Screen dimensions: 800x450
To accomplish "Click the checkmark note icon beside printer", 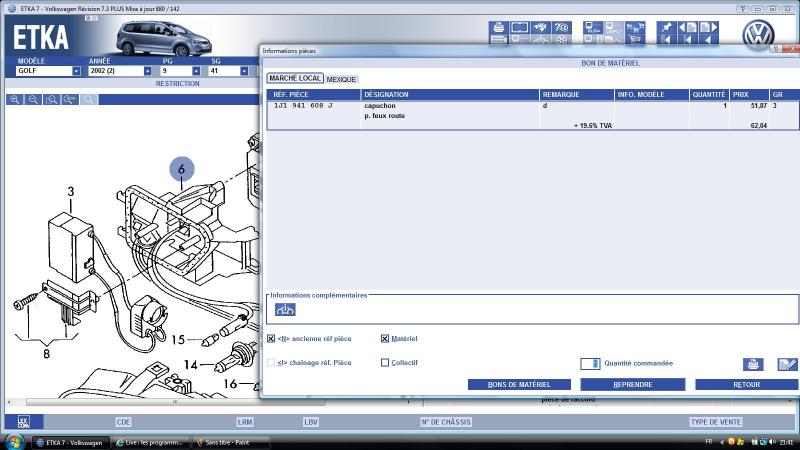I will pos(787,364).
